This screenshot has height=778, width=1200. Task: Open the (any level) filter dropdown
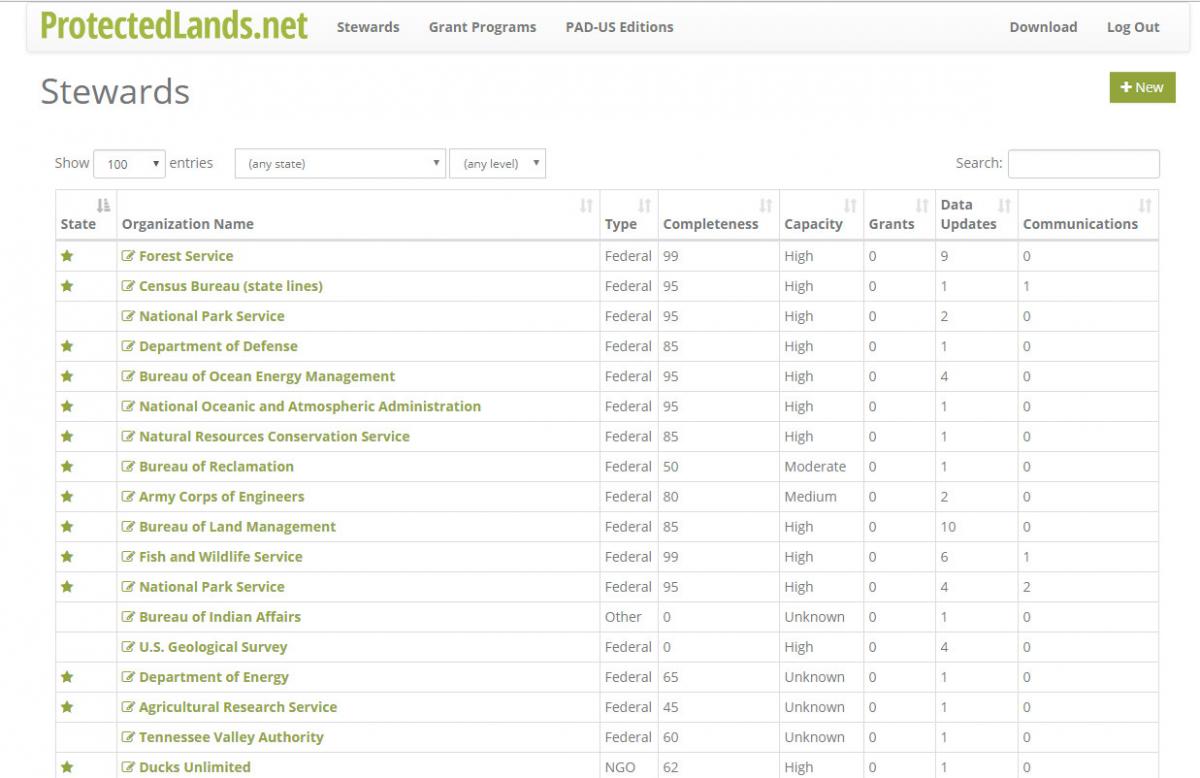[498, 164]
